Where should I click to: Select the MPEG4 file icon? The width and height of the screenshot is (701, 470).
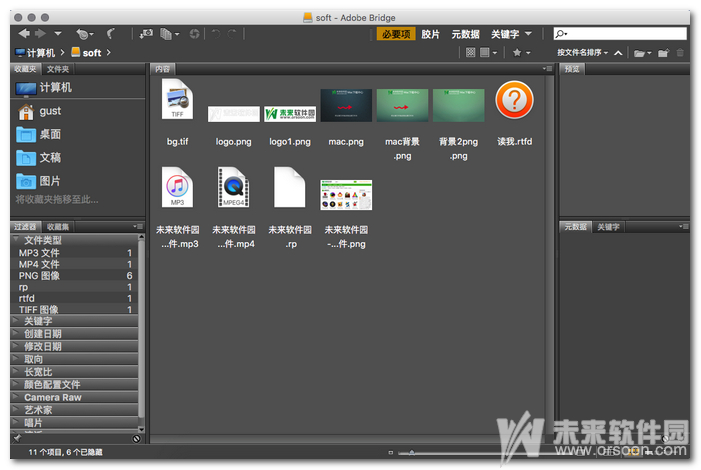[x=233, y=187]
